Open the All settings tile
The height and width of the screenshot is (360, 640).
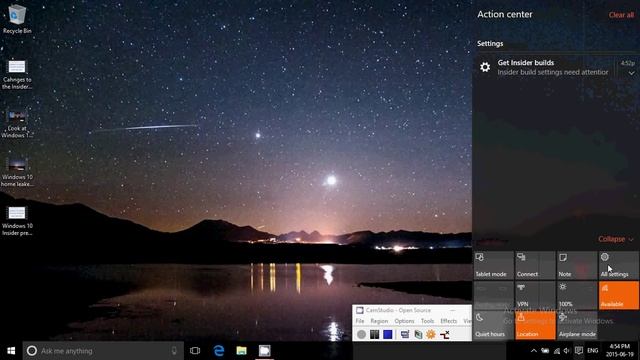(618, 265)
